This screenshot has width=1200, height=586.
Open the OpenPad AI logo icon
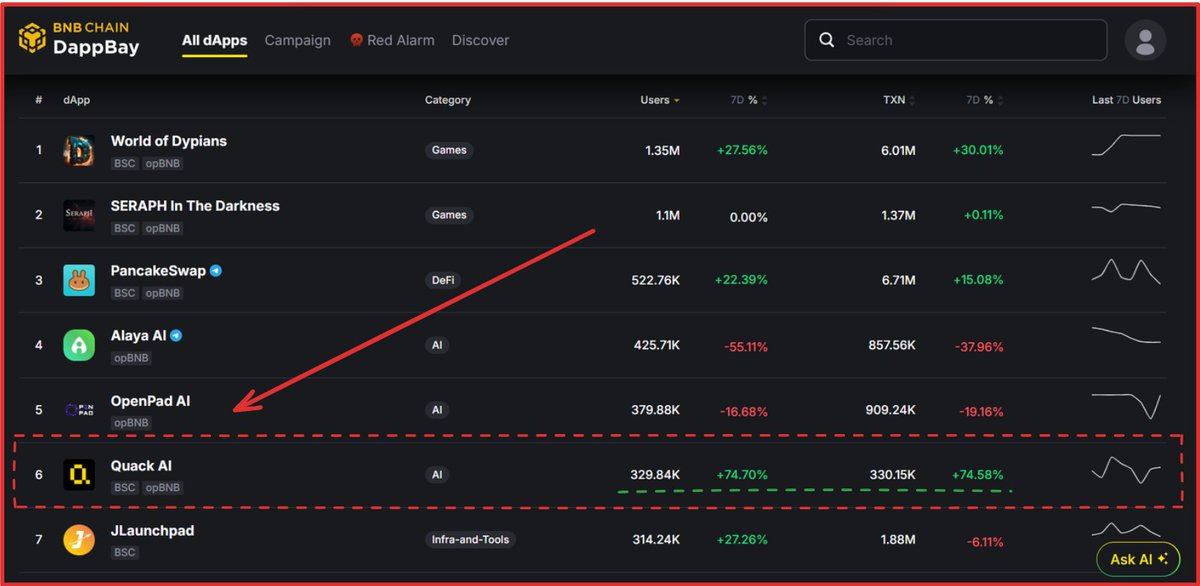[79, 410]
